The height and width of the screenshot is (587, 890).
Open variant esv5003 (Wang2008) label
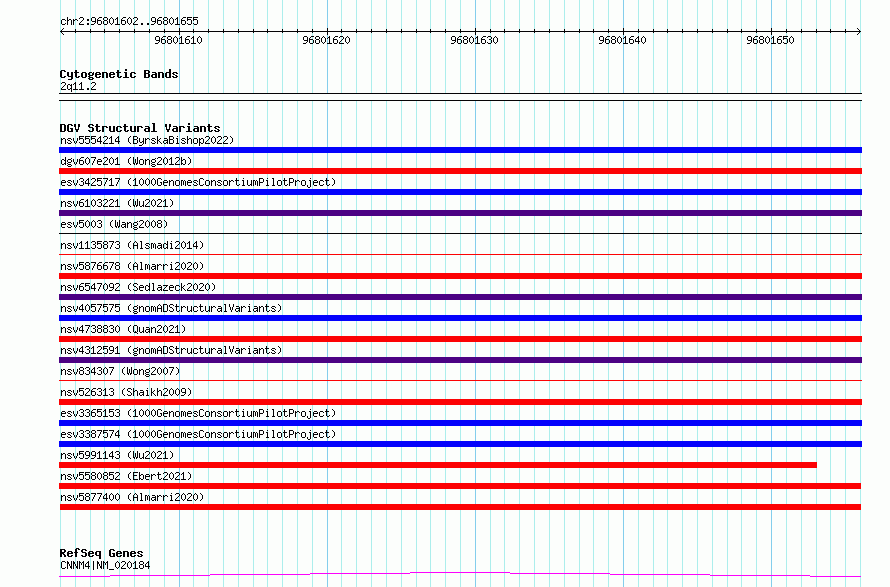pos(114,224)
